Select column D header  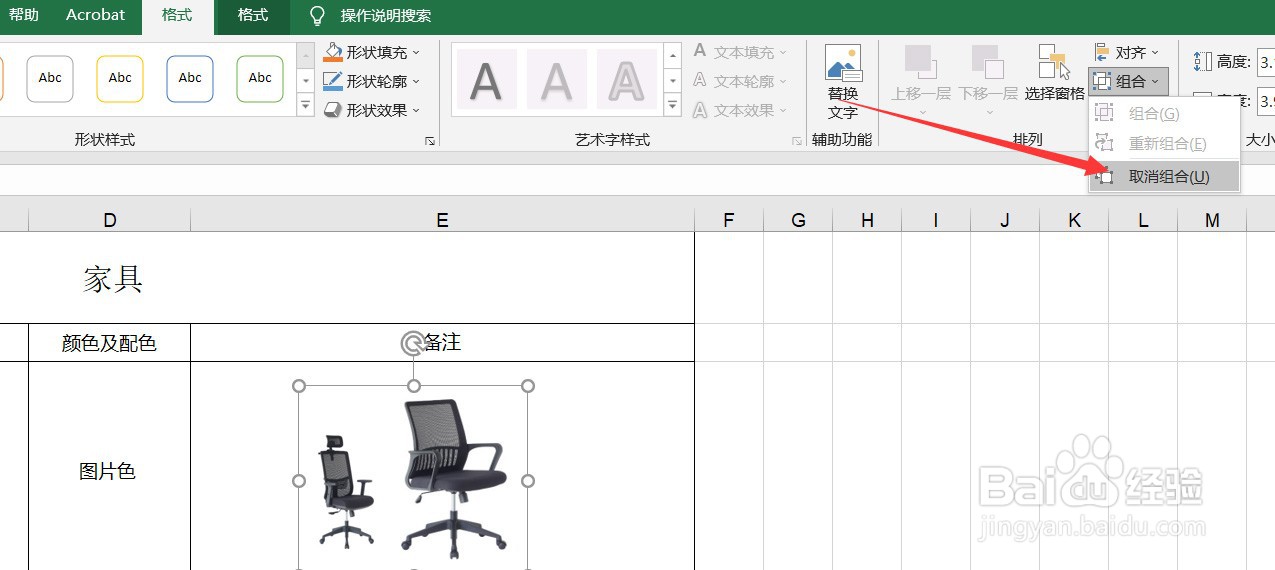(110, 220)
